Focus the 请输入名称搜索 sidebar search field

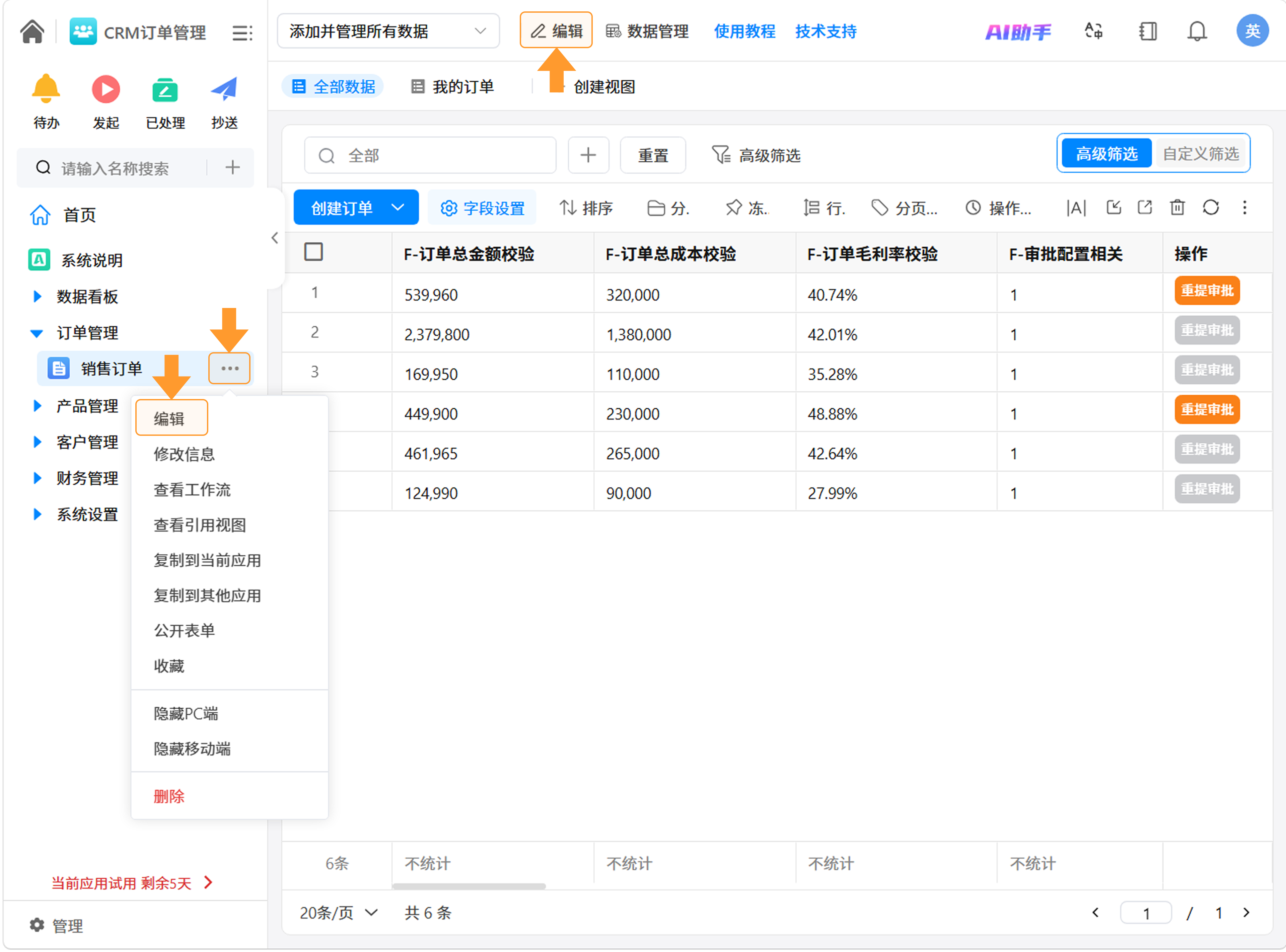click(116, 168)
